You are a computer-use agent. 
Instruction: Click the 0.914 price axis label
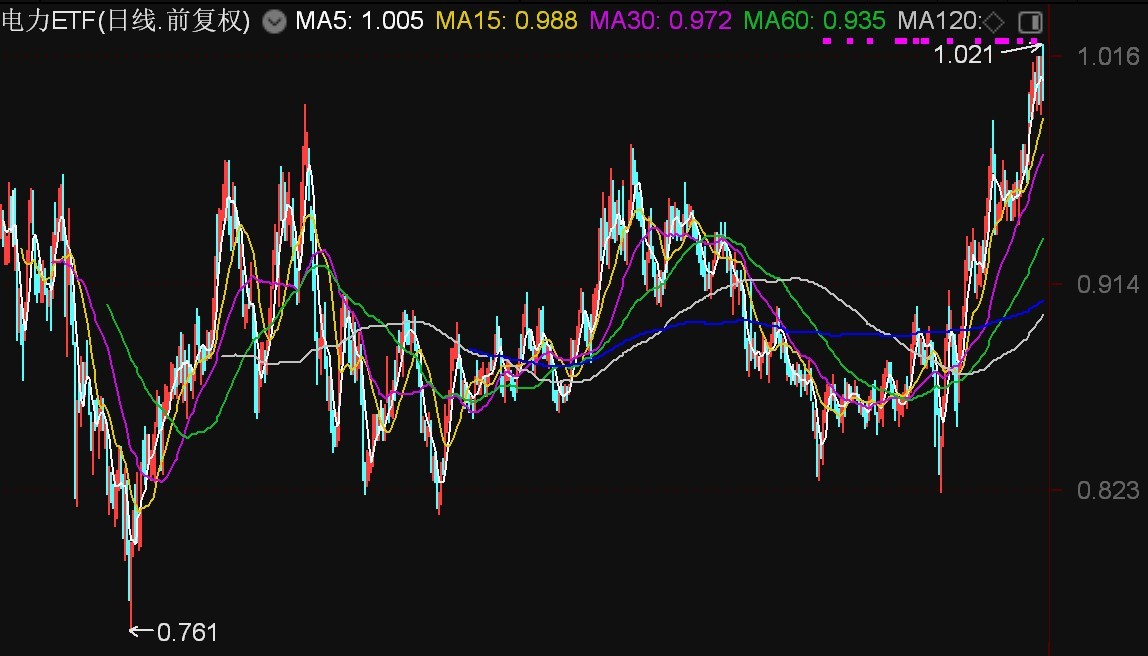(x=1108, y=284)
